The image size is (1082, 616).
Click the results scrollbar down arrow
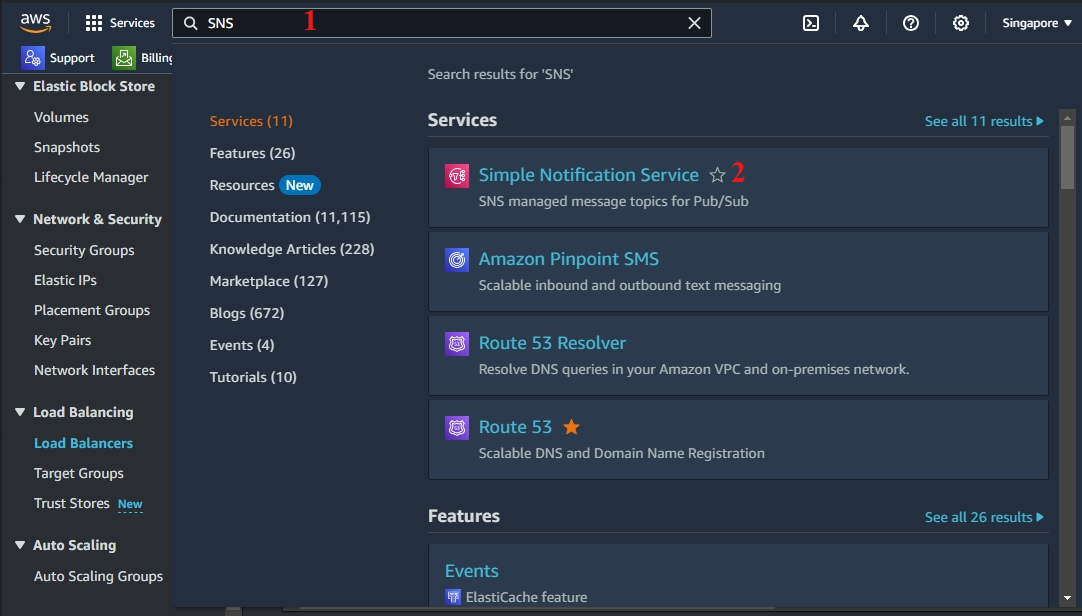1068,598
